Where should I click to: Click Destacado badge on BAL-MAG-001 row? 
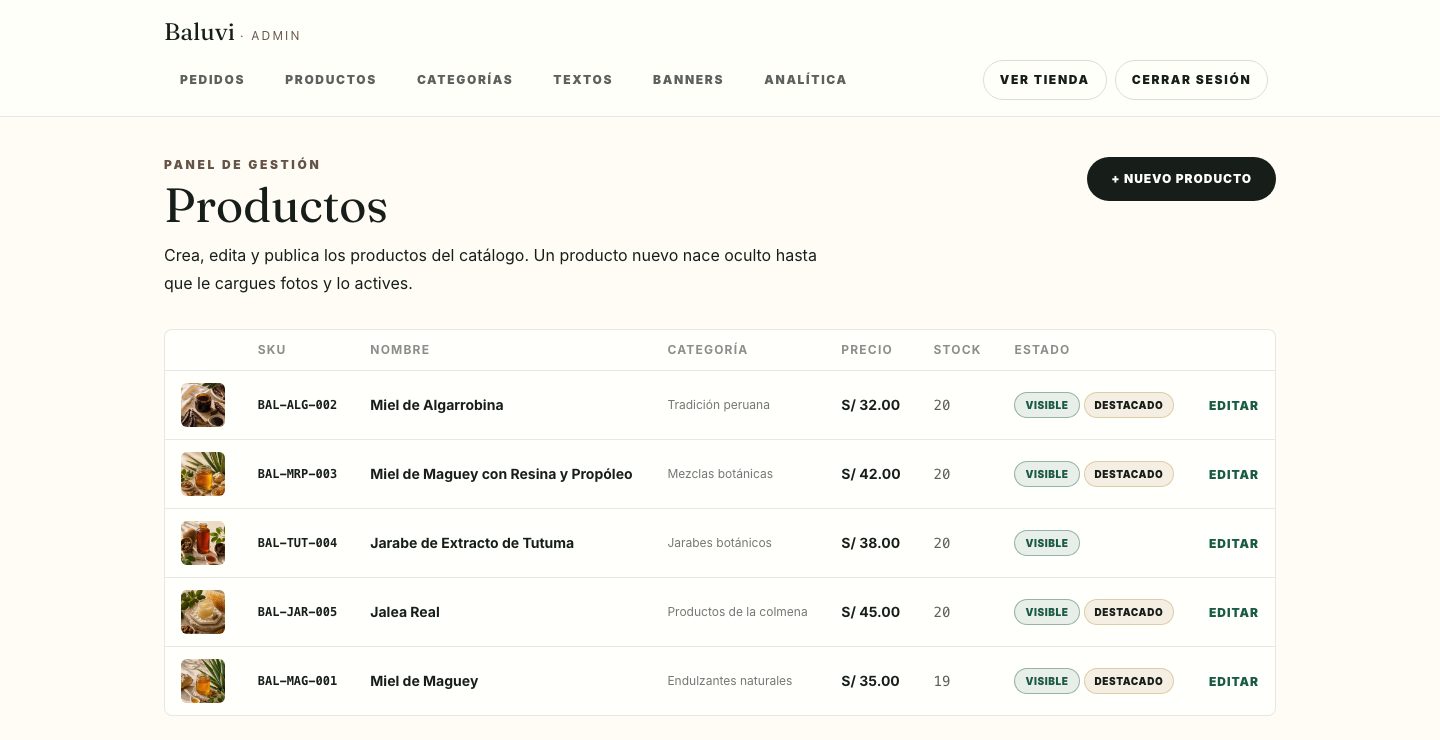tap(1129, 681)
